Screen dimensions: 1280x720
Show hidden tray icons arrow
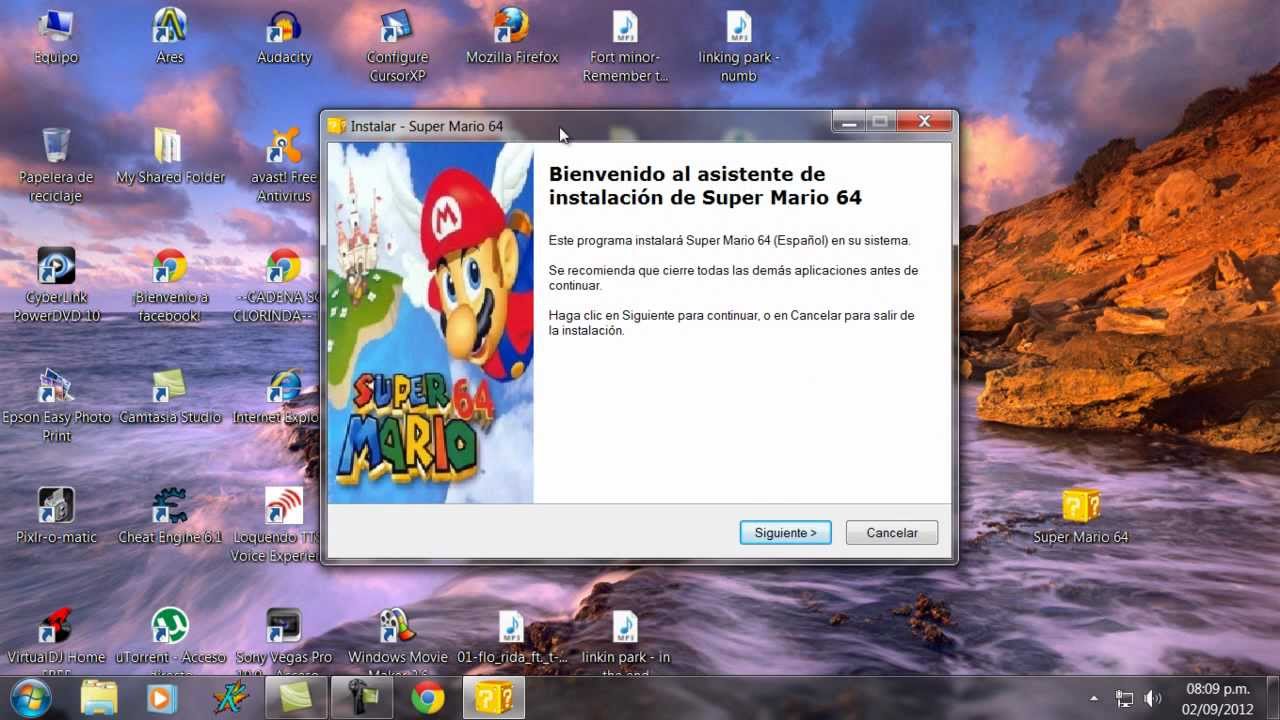click(x=1094, y=699)
